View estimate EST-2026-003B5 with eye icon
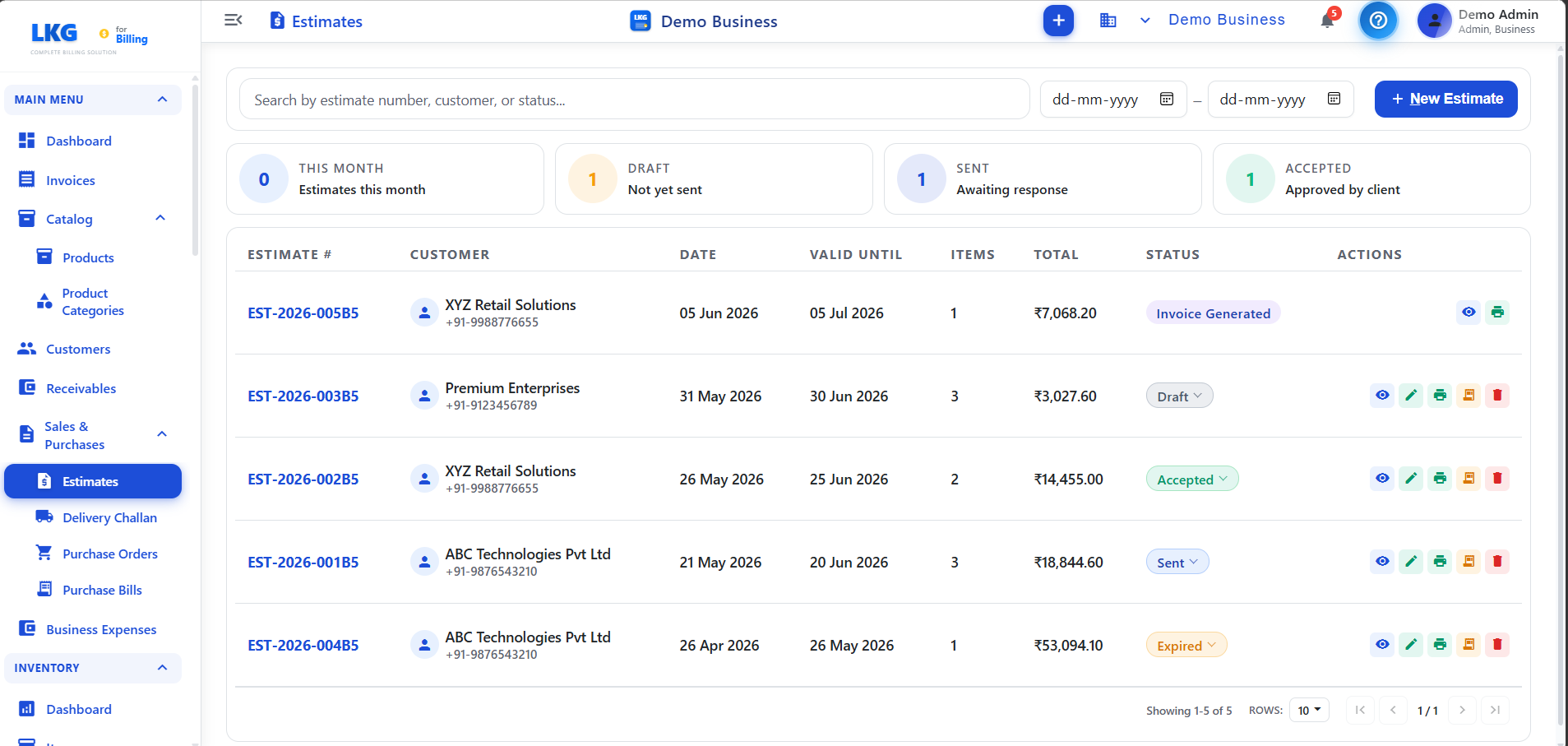The width and height of the screenshot is (1568, 746). click(x=1382, y=396)
